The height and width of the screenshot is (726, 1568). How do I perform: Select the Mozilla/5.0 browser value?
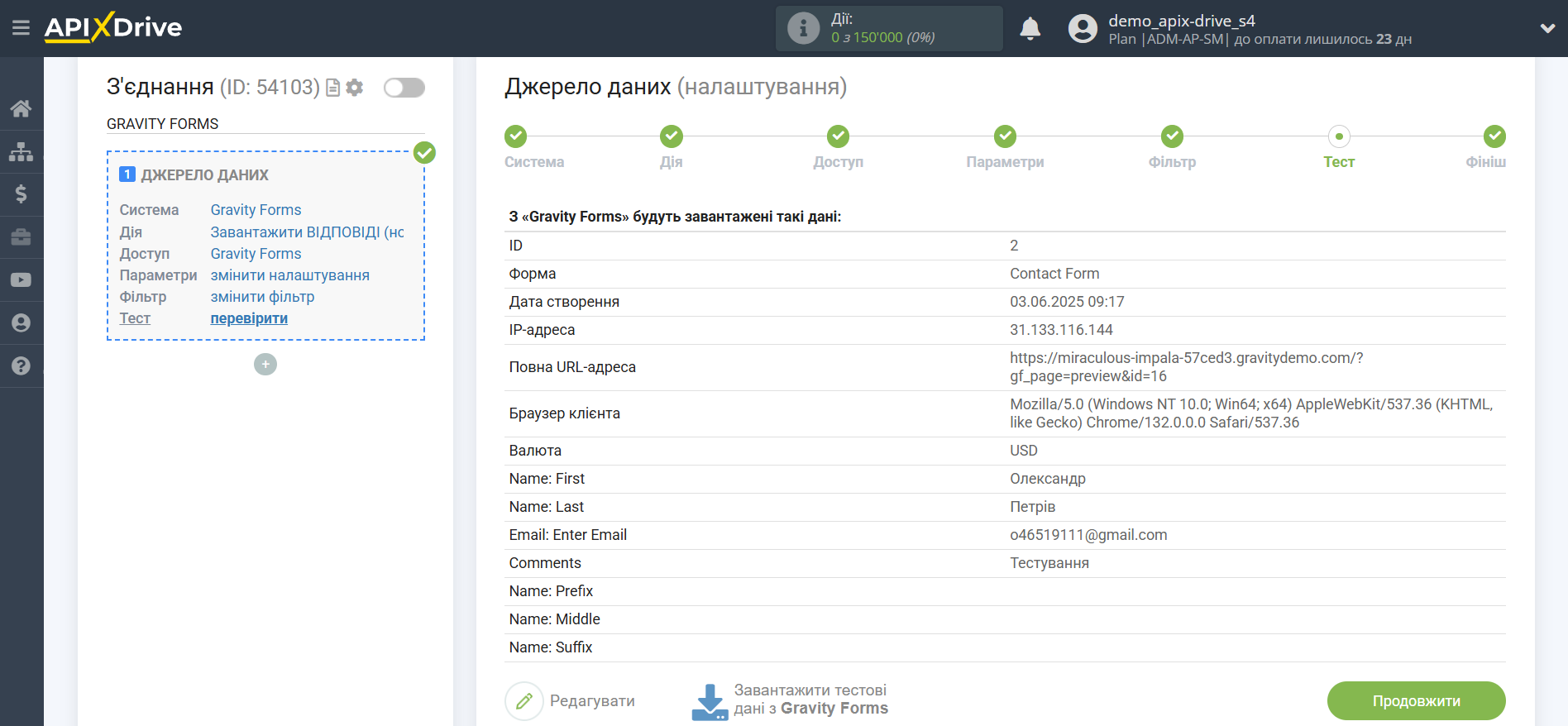pos(1251,413)
